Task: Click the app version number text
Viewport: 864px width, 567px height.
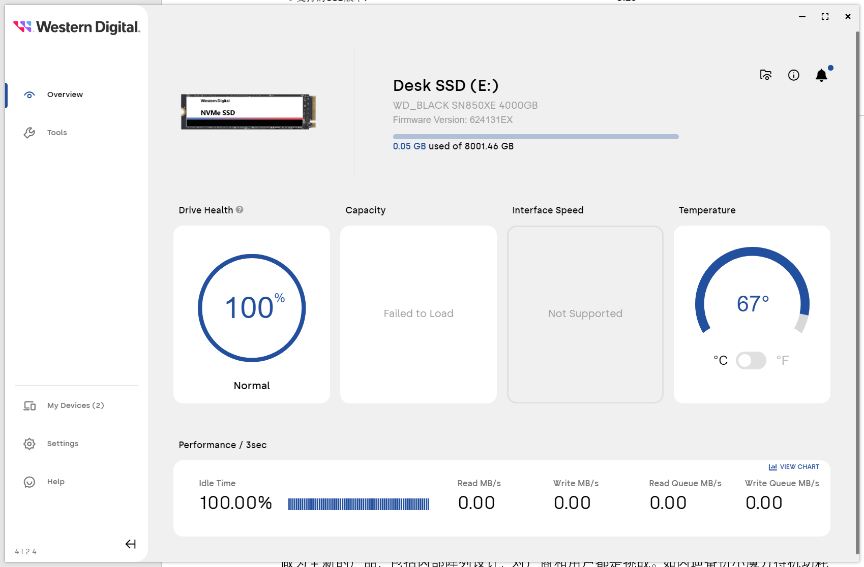Action: [25, 552]
